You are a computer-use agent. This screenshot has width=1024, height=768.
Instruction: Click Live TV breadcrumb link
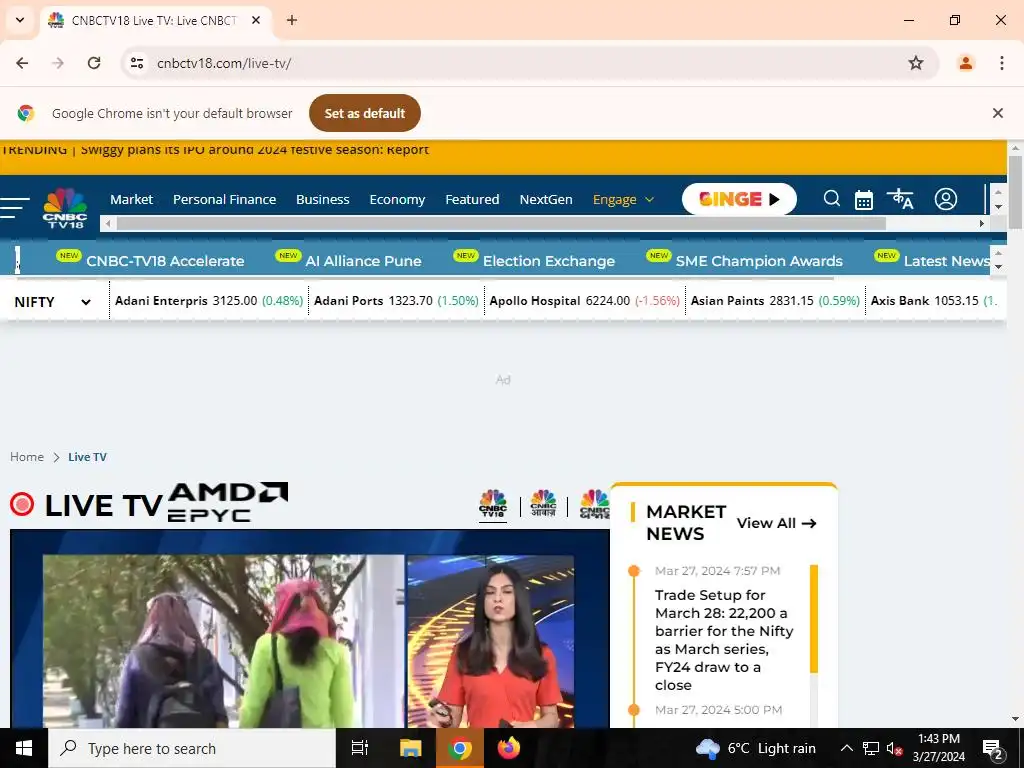point(88,457)
